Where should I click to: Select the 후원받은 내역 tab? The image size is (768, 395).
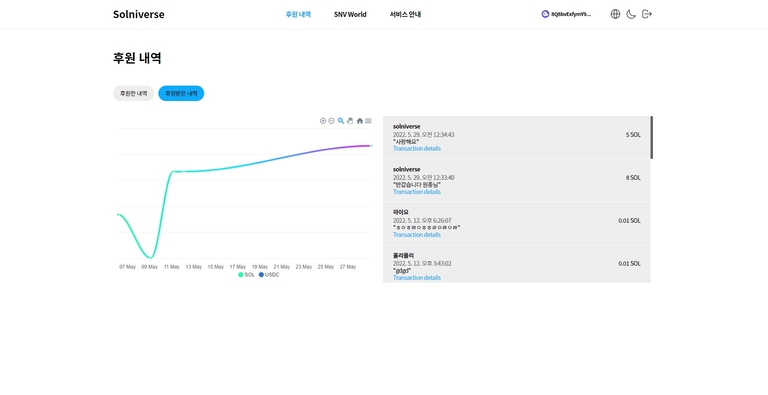[x=181, y=93]
